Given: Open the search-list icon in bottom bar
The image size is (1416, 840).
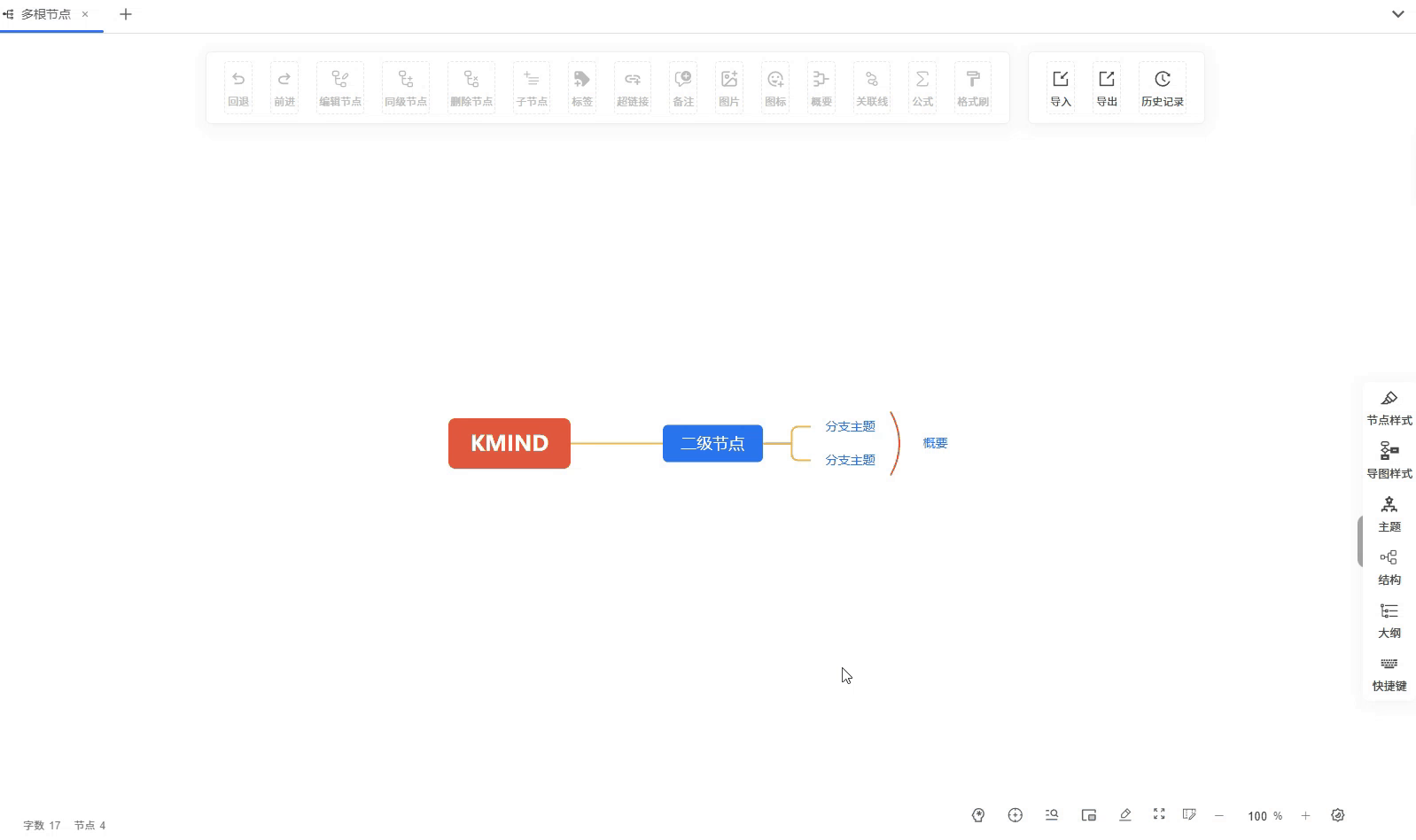Looking at the screenshot, I should pyautogui.click(x=1052, y=815).
